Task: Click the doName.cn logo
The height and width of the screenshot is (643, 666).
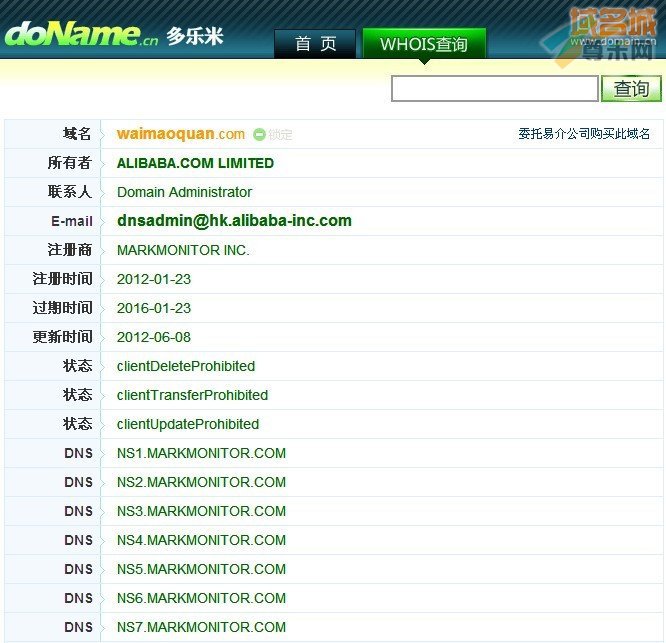Action: point(81,34)
